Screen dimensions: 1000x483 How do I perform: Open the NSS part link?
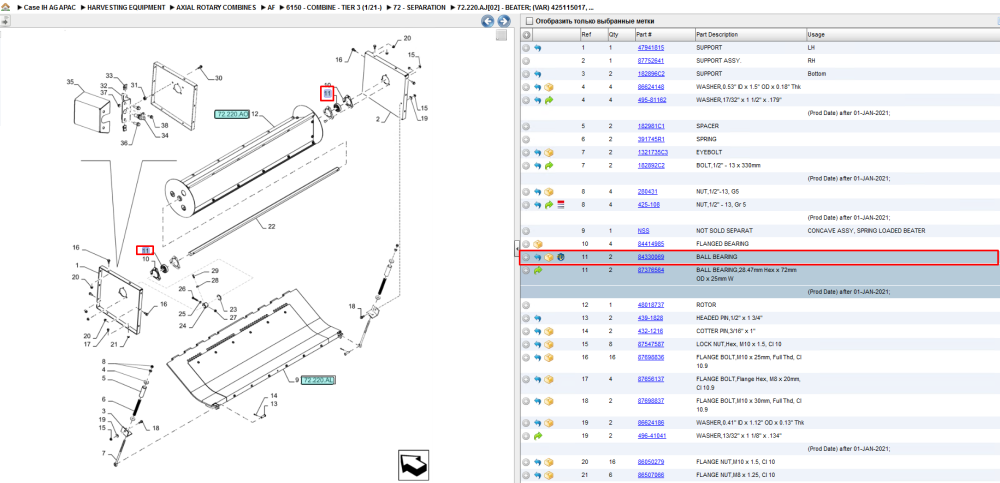pos(643,231)
